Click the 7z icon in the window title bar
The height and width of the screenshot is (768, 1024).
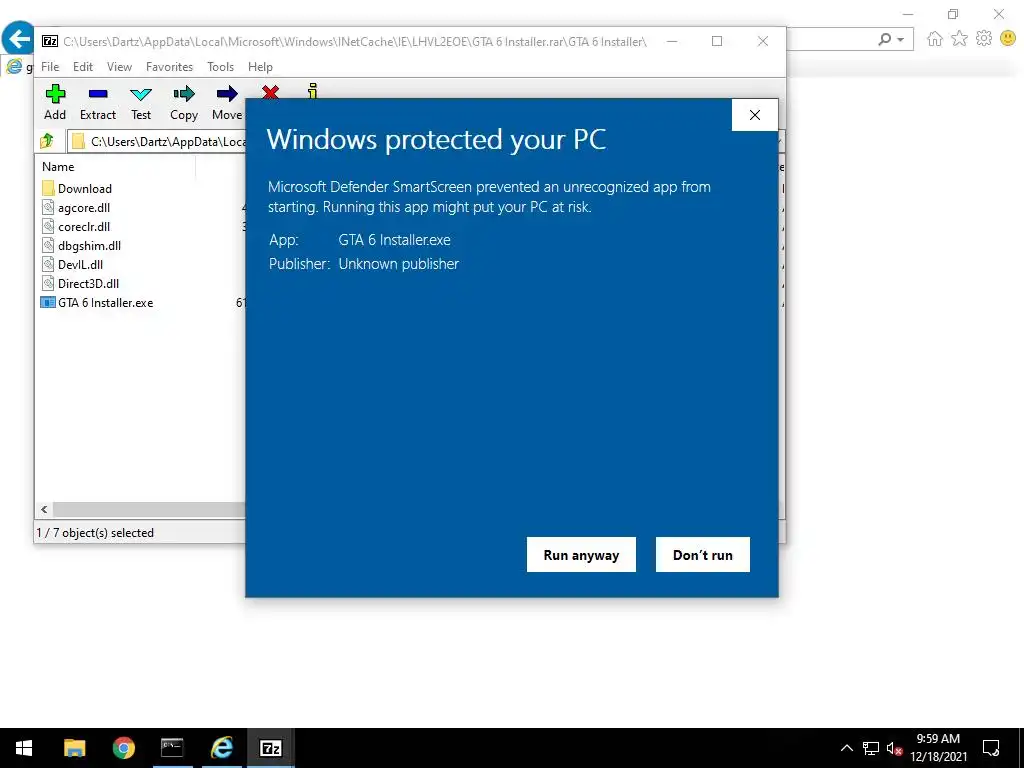(x=50, y=41)
